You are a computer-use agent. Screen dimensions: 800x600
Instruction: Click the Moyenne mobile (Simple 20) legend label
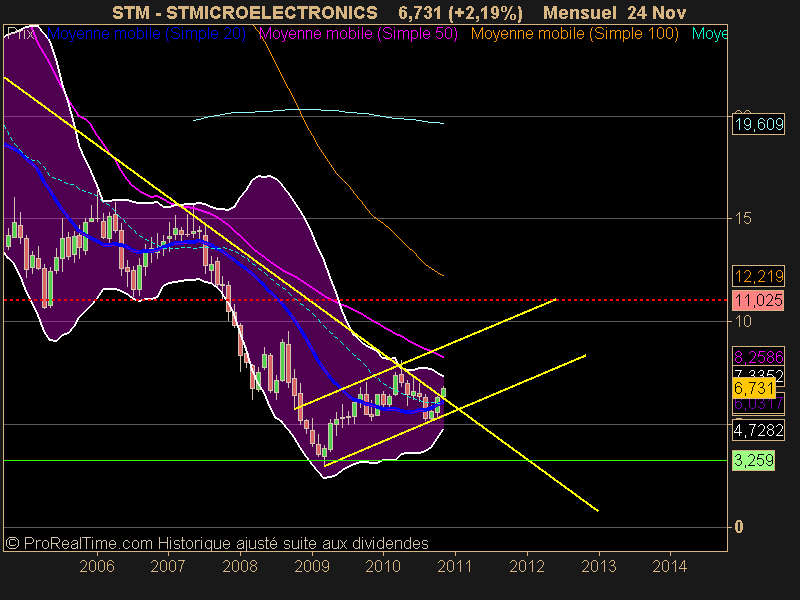click(146, 34)
